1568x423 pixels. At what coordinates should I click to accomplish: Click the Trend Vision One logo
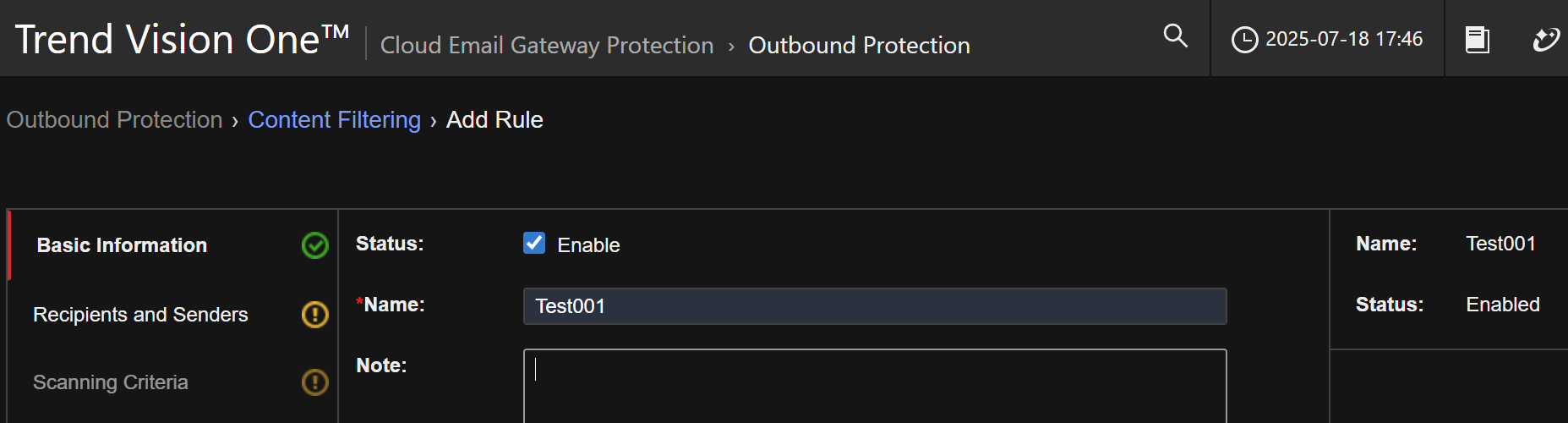pyautogui.click(x=182, y=40)
